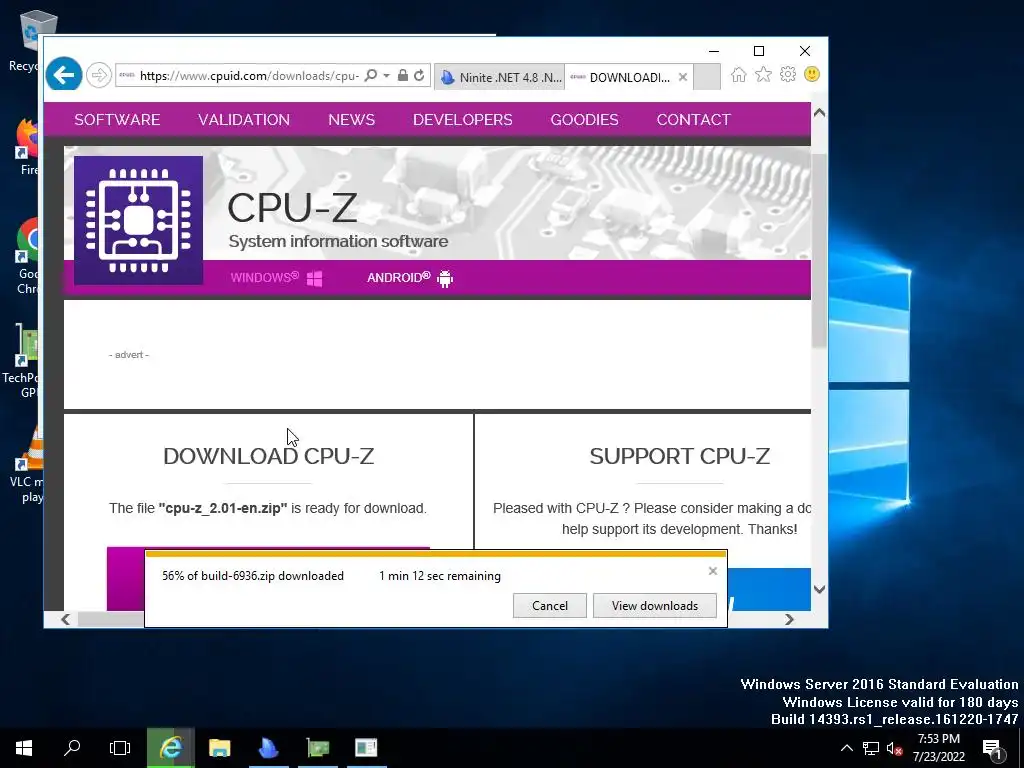Open the Action Center notification icon
This screenshot has height=768, width=1024.
point(993,748)
